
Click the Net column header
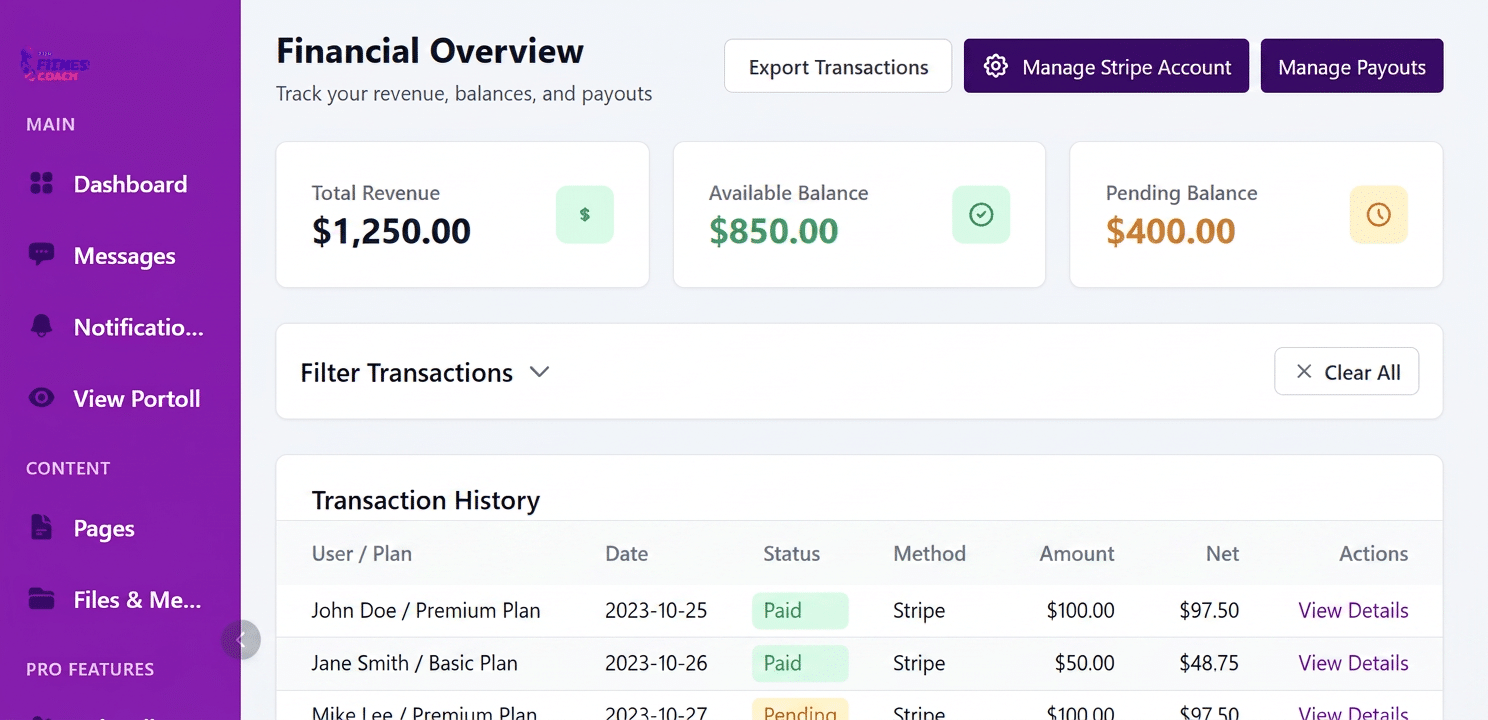point(1222,554)
